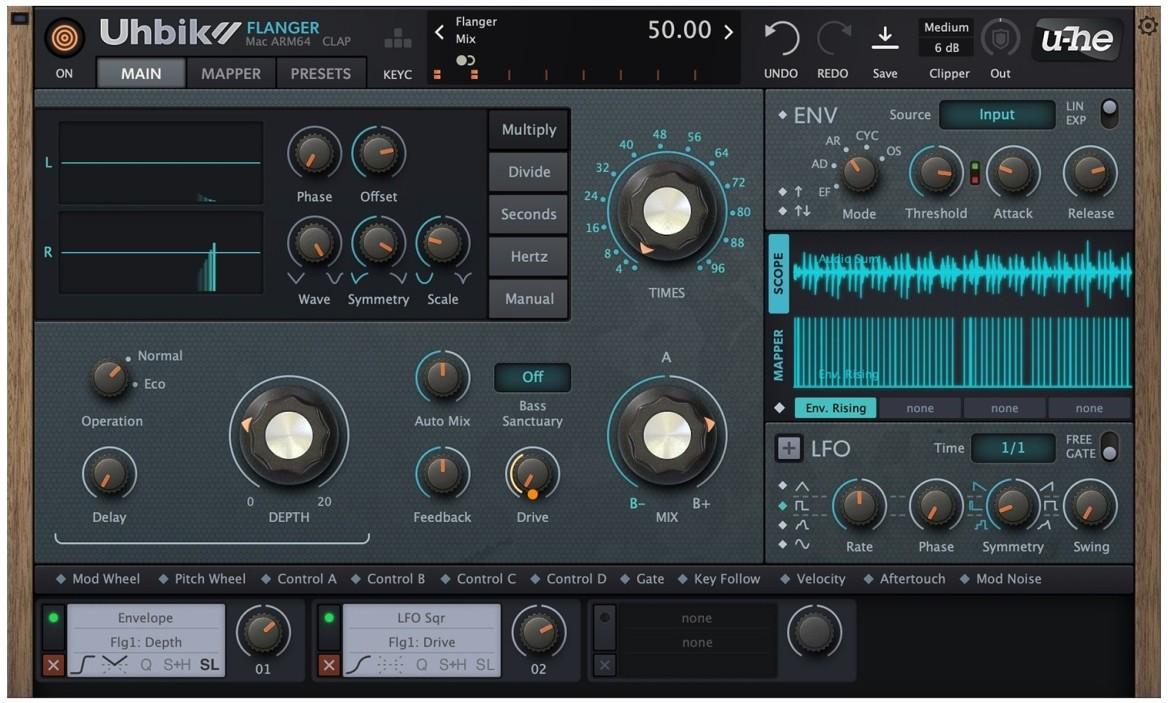Enable SL in the Envelope slot
The height and width of the screenshot is (703, 1168).
(x=209, y=665)
